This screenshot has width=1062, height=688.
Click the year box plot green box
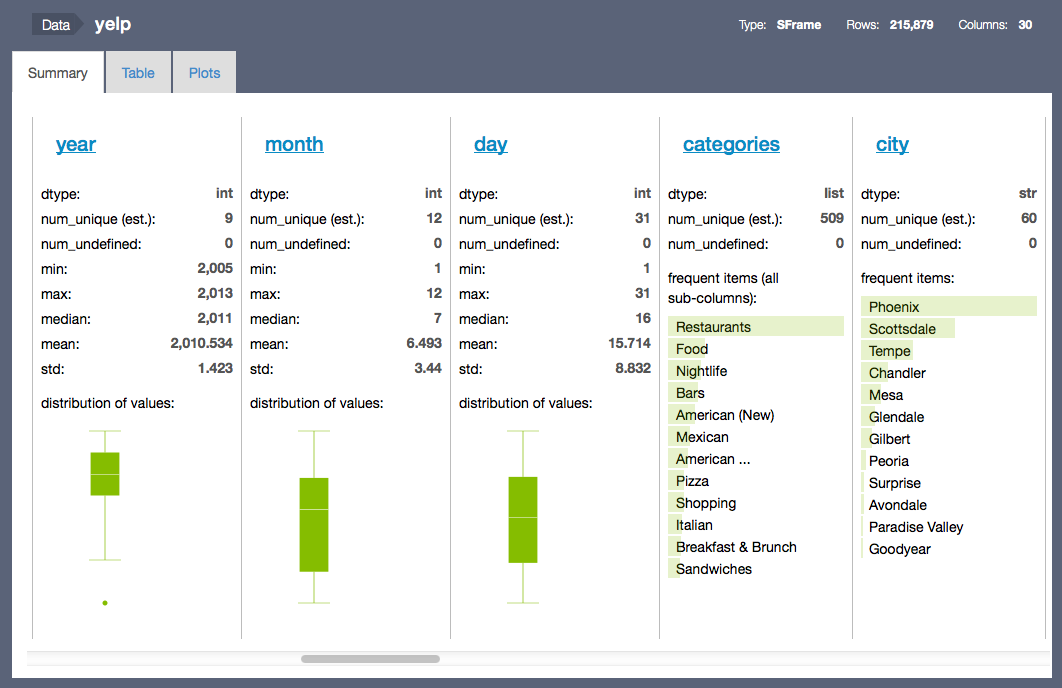[x=105, y=473]
